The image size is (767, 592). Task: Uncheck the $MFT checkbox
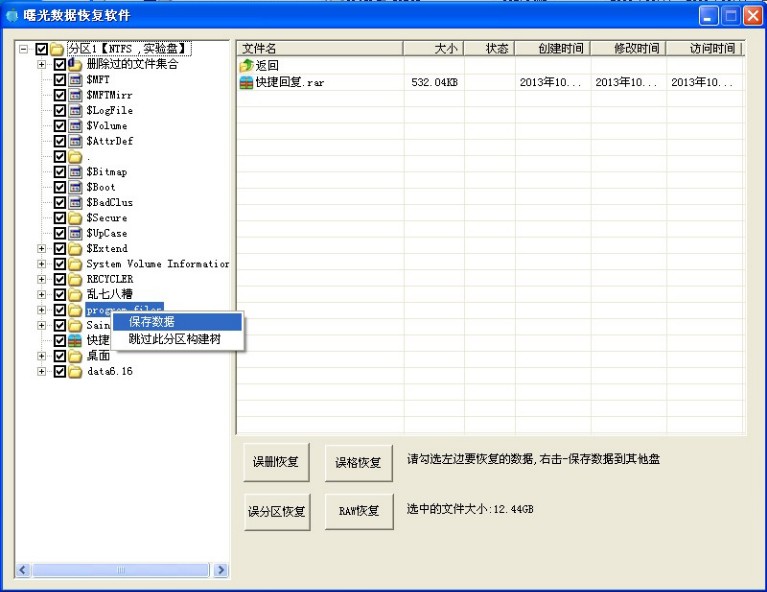pos(60,80)
